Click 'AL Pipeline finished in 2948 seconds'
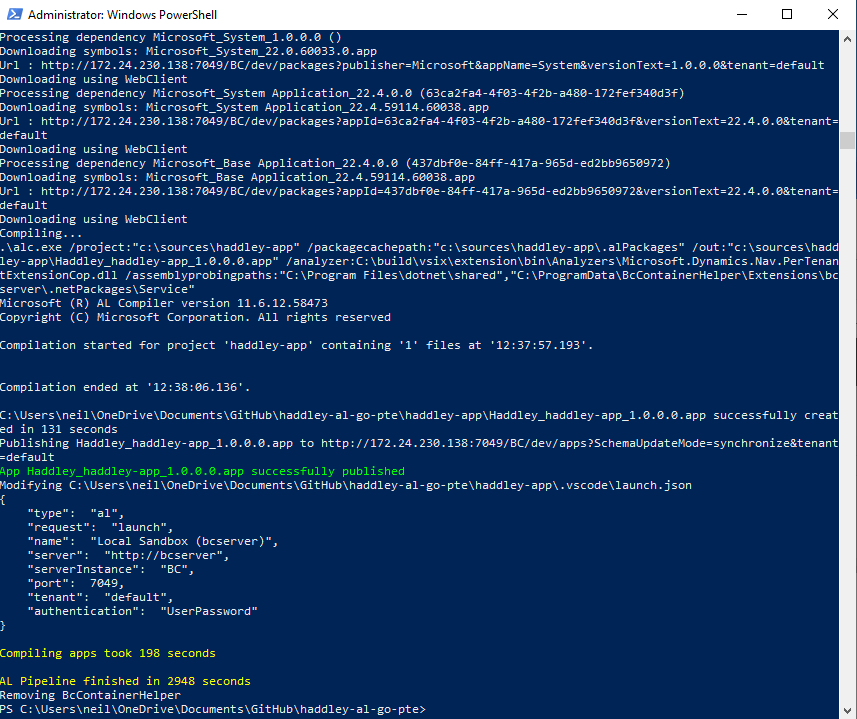This screenshot has height=719, width=857. 125,681
